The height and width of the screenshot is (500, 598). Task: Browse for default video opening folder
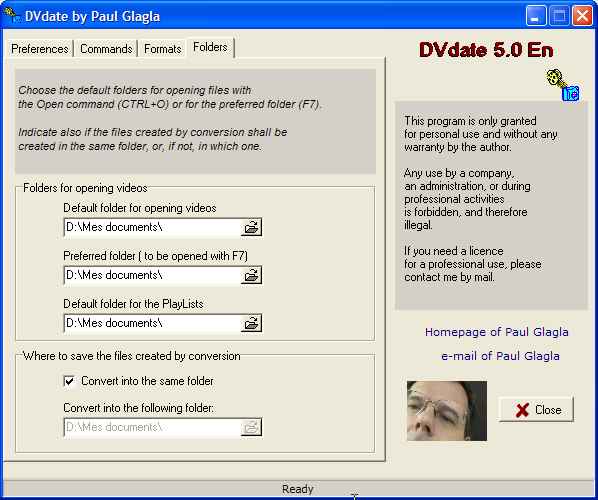click(251, 227)
